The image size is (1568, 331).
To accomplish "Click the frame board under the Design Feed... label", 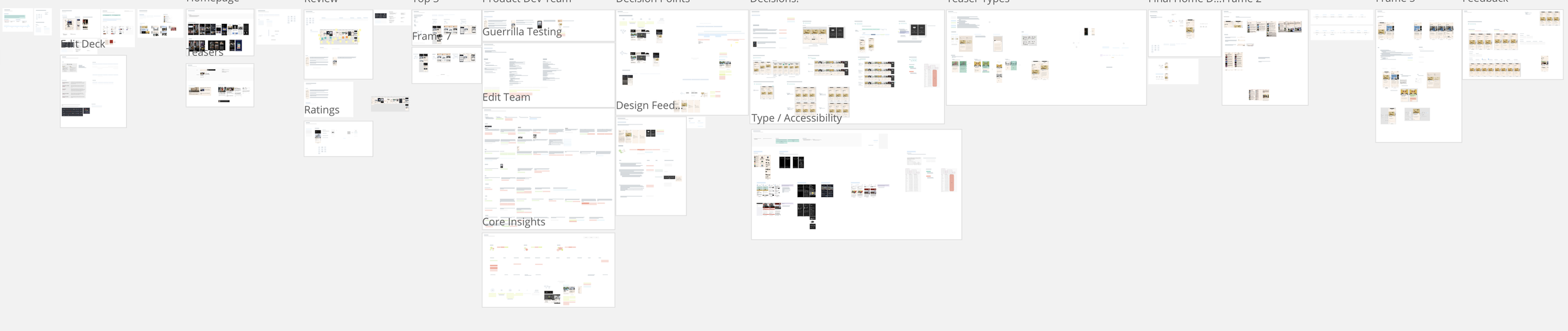I will [651, 166].
